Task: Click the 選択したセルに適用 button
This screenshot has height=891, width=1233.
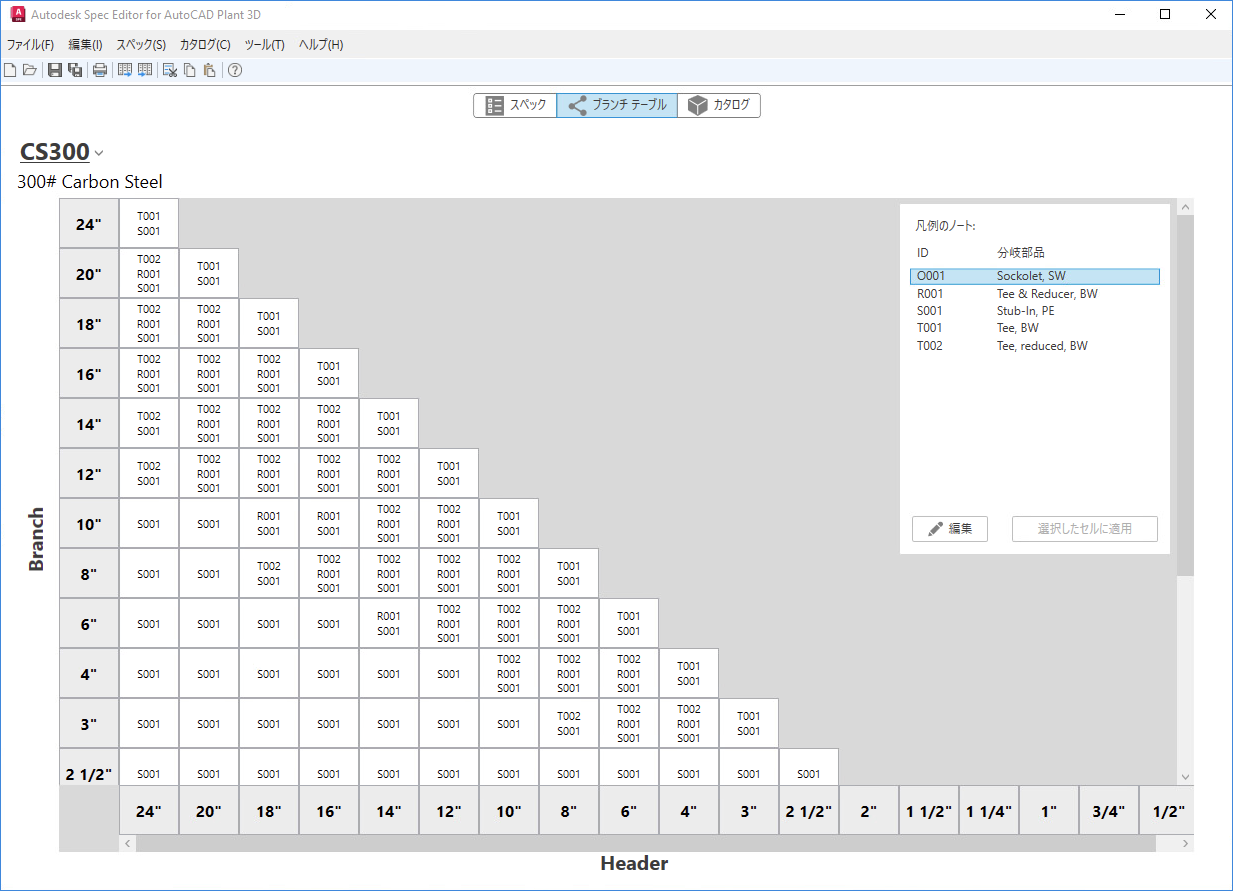Action: coord(1085,529)
